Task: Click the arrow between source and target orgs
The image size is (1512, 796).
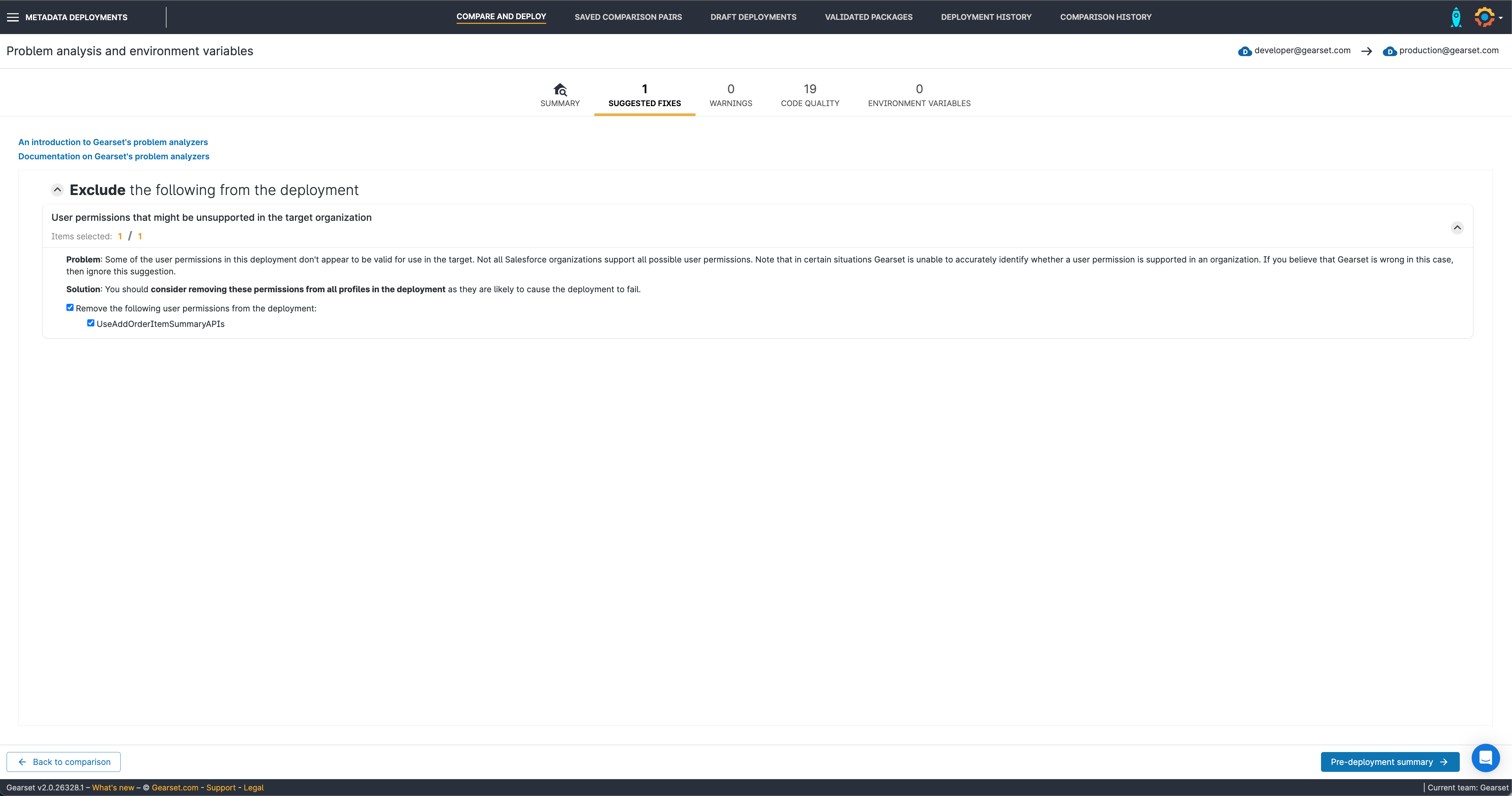Action: [x=1366, y=51]
